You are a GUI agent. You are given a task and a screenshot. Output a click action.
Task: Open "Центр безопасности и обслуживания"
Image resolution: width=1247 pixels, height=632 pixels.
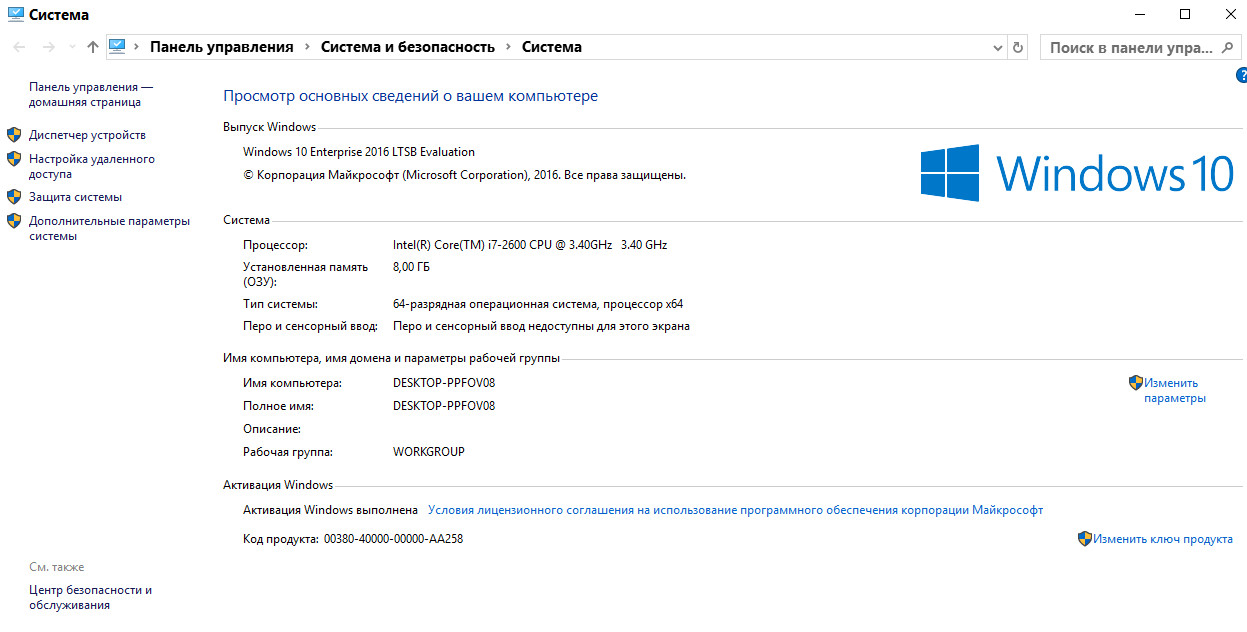(x=90, y=597)
